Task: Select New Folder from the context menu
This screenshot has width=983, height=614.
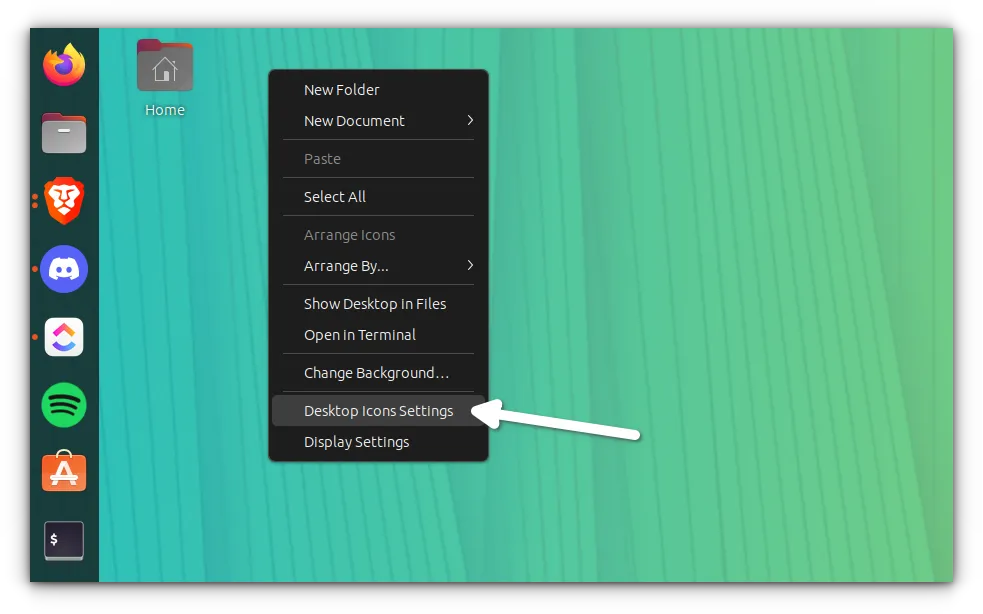Action: tap(341, 89)
